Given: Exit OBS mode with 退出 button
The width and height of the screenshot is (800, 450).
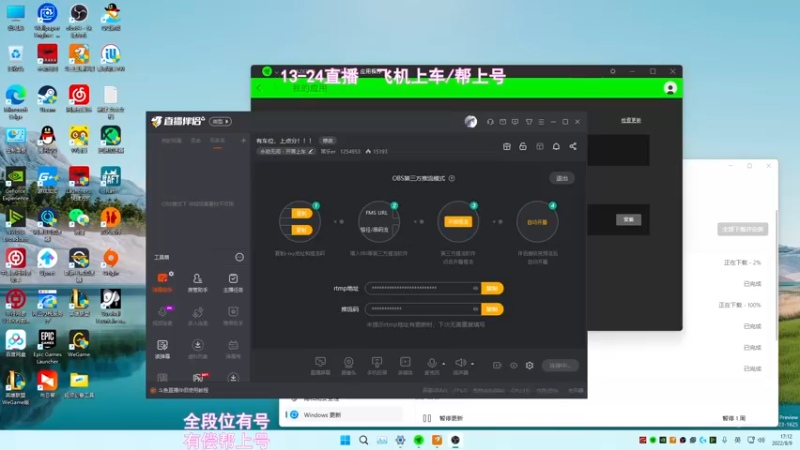Looking at the screenshot, I should pos(562,178).
